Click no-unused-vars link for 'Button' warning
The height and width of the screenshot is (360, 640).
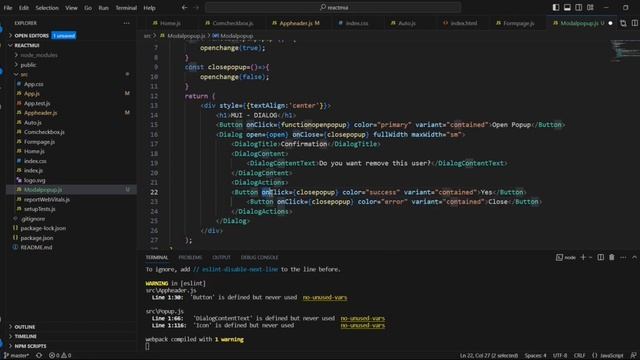click(x=325, y=298)
